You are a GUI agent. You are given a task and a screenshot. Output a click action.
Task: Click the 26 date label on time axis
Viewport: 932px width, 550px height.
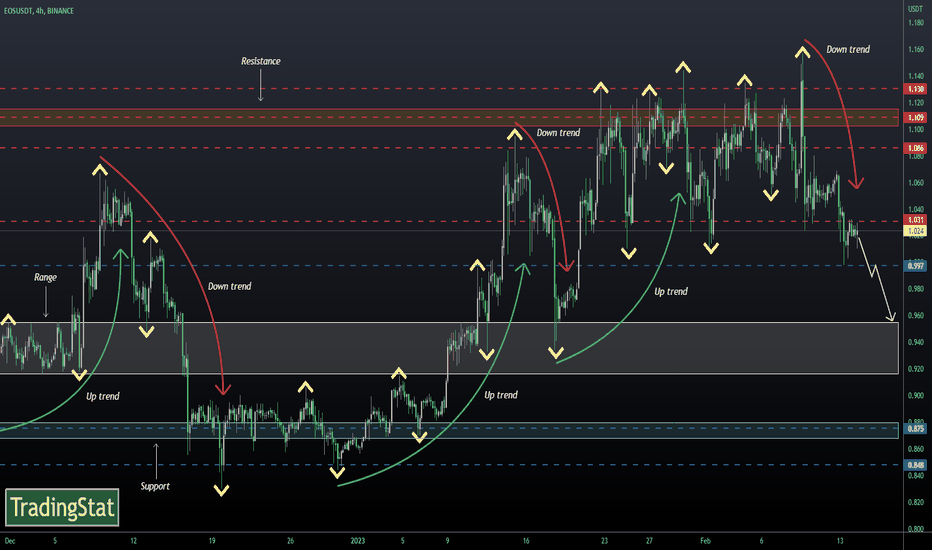click(290, 541)
